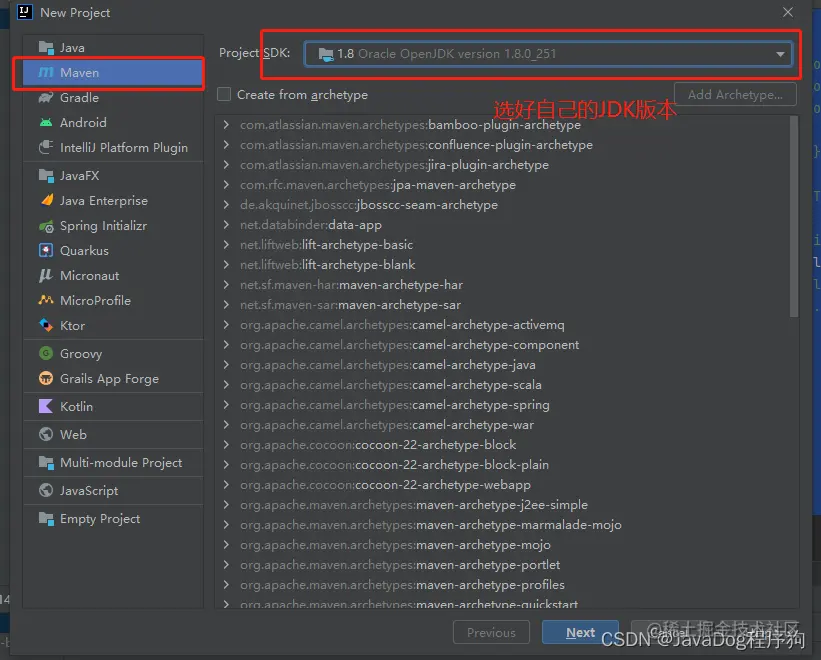
Task: Select Spring Initializr project type
Action: [x=113, y=226]
